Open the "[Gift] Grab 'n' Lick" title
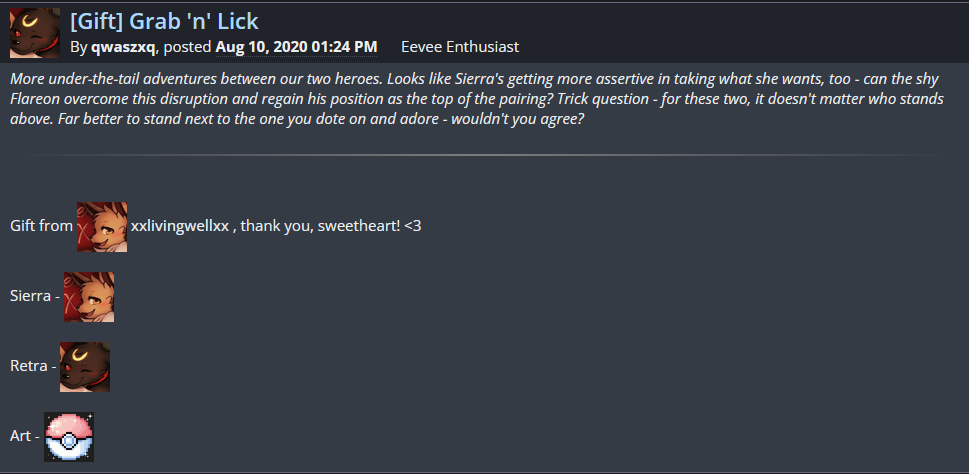 [164, 21]
